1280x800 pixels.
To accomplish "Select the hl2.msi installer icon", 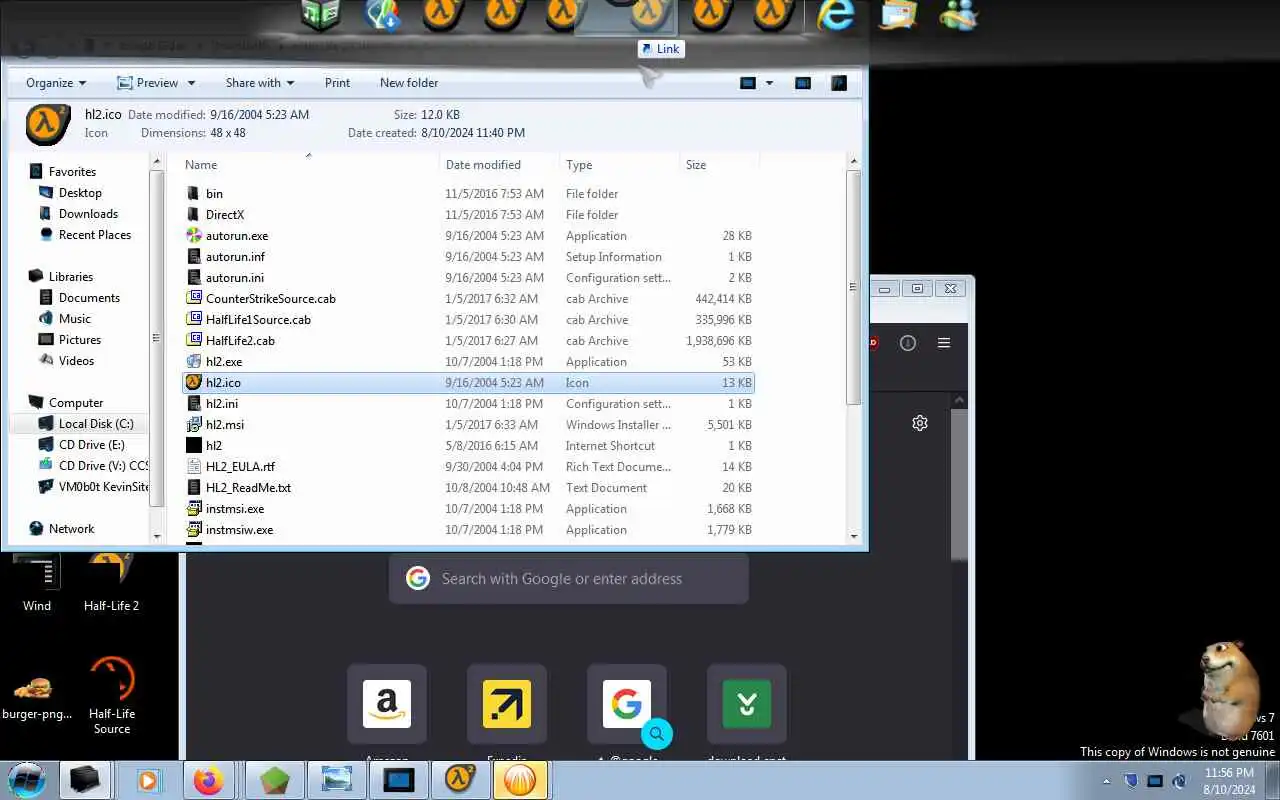I will pos(194,425).
